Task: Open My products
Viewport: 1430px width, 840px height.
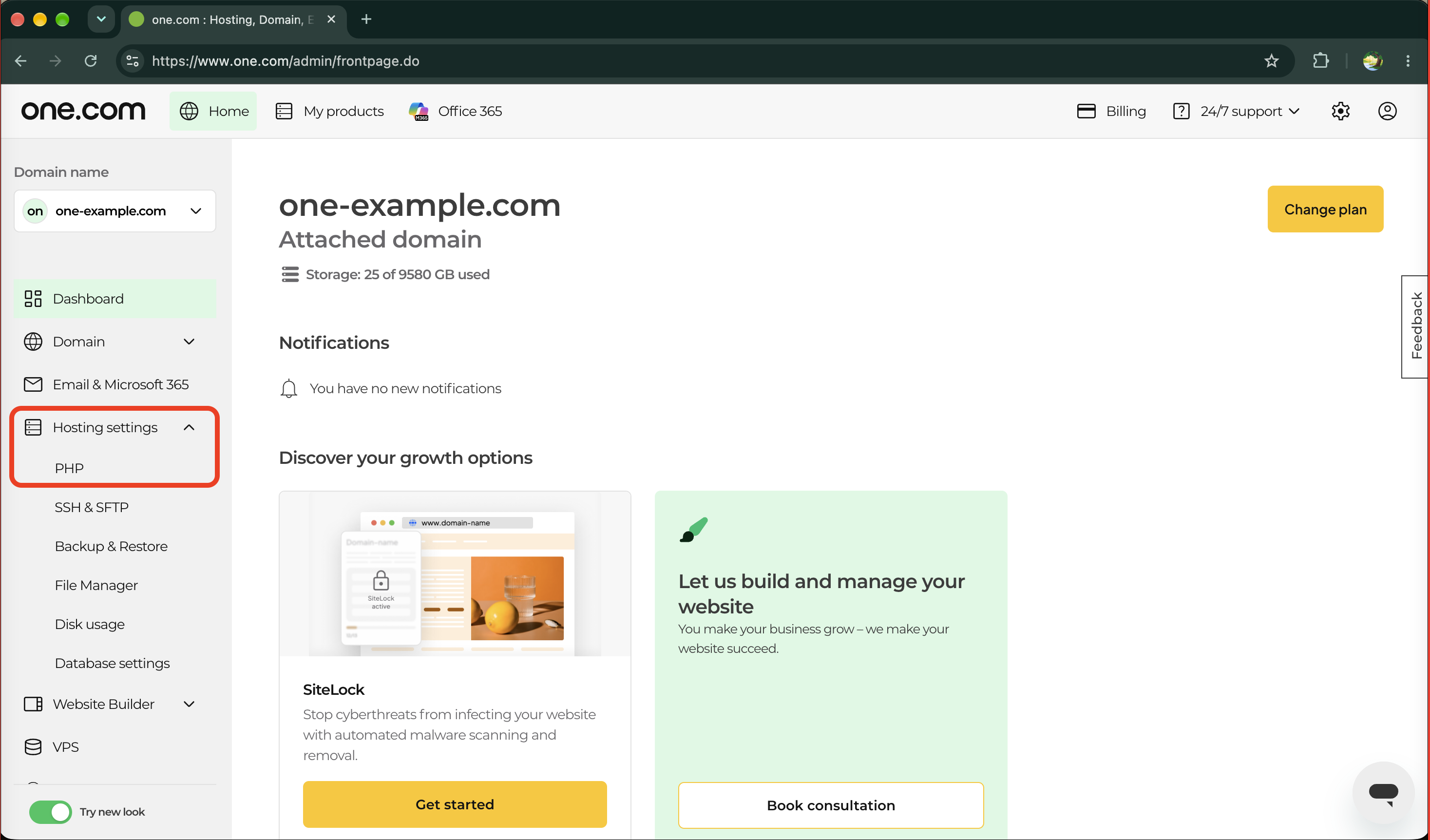Action: tap(329, 111)
